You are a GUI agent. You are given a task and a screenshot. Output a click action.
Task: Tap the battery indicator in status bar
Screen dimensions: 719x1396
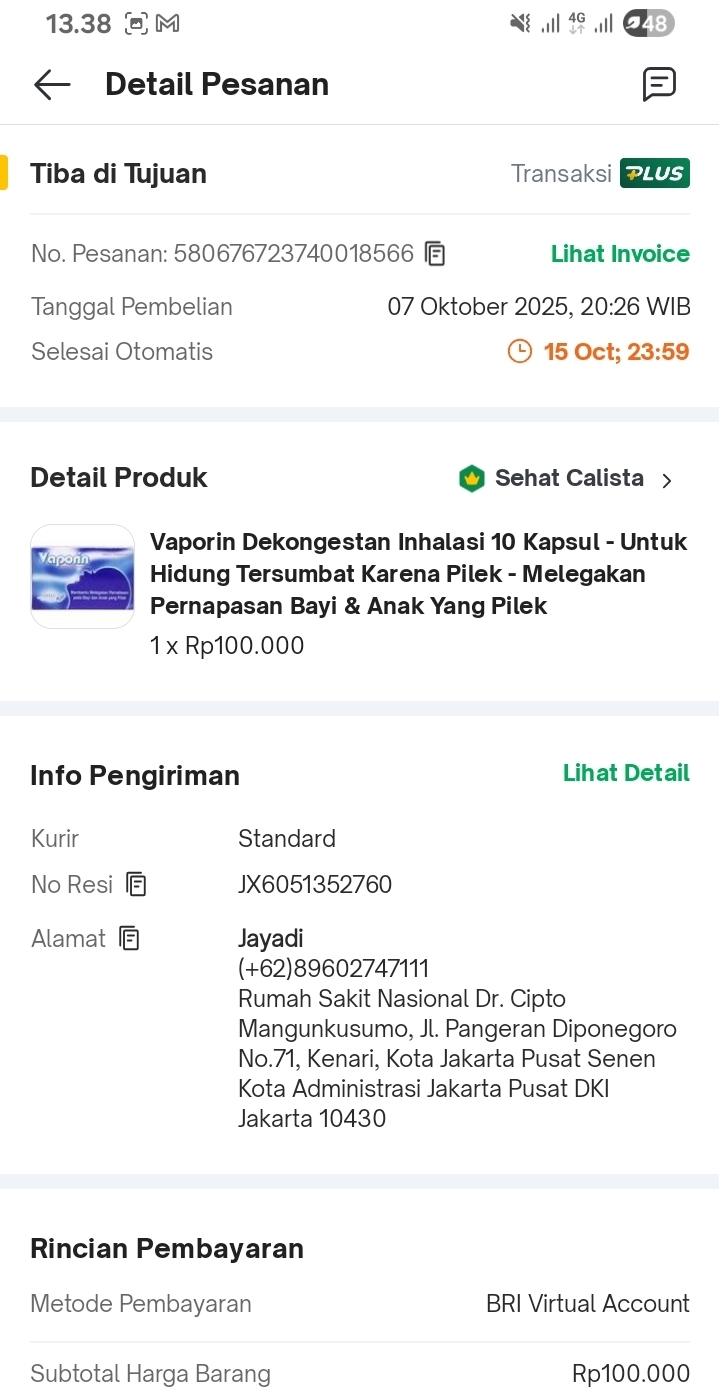point(648,23)
